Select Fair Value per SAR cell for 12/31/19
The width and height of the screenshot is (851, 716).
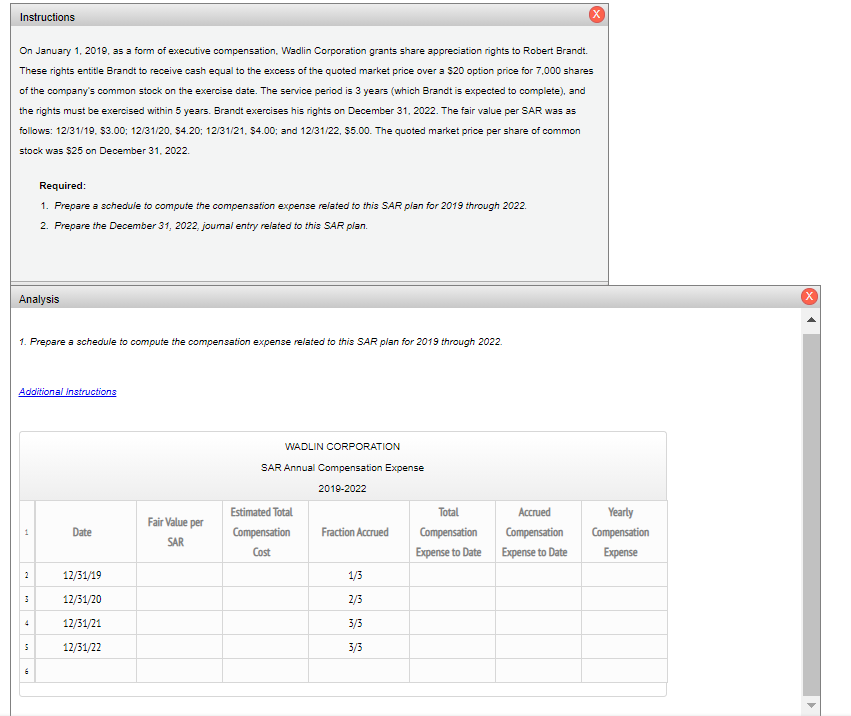coord(179,575)
